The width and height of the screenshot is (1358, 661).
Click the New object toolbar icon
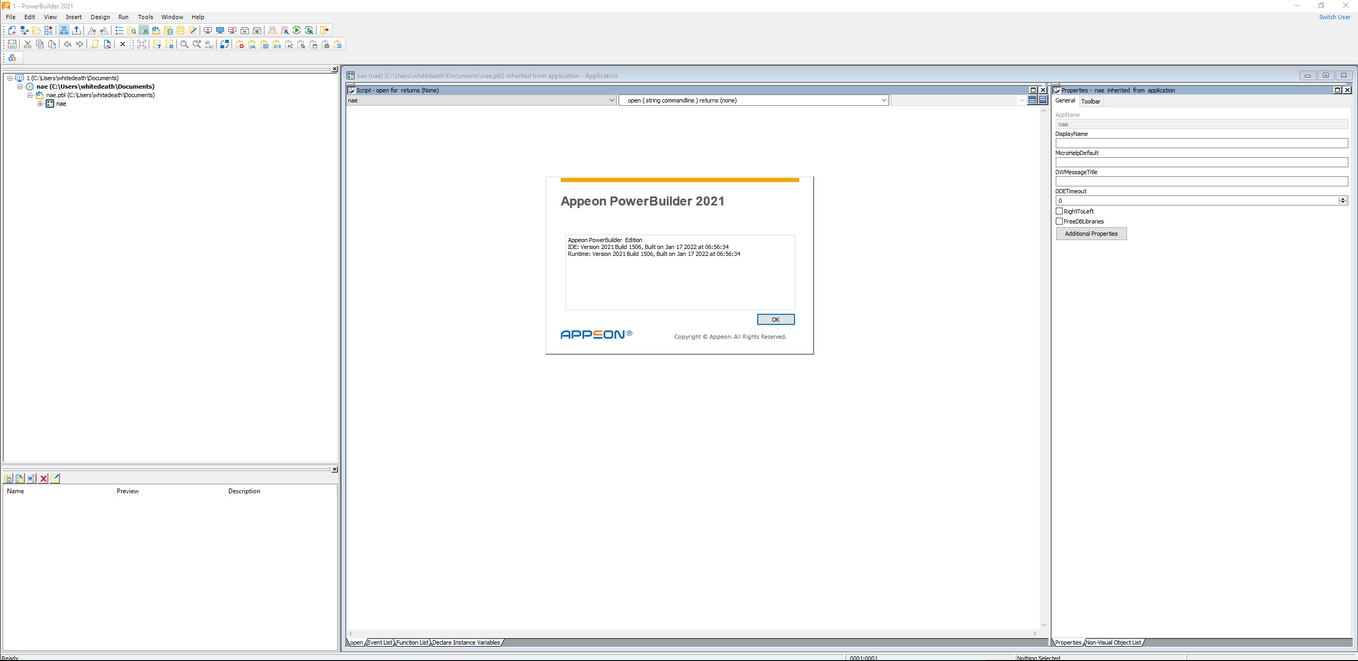[x=12, y=31]
